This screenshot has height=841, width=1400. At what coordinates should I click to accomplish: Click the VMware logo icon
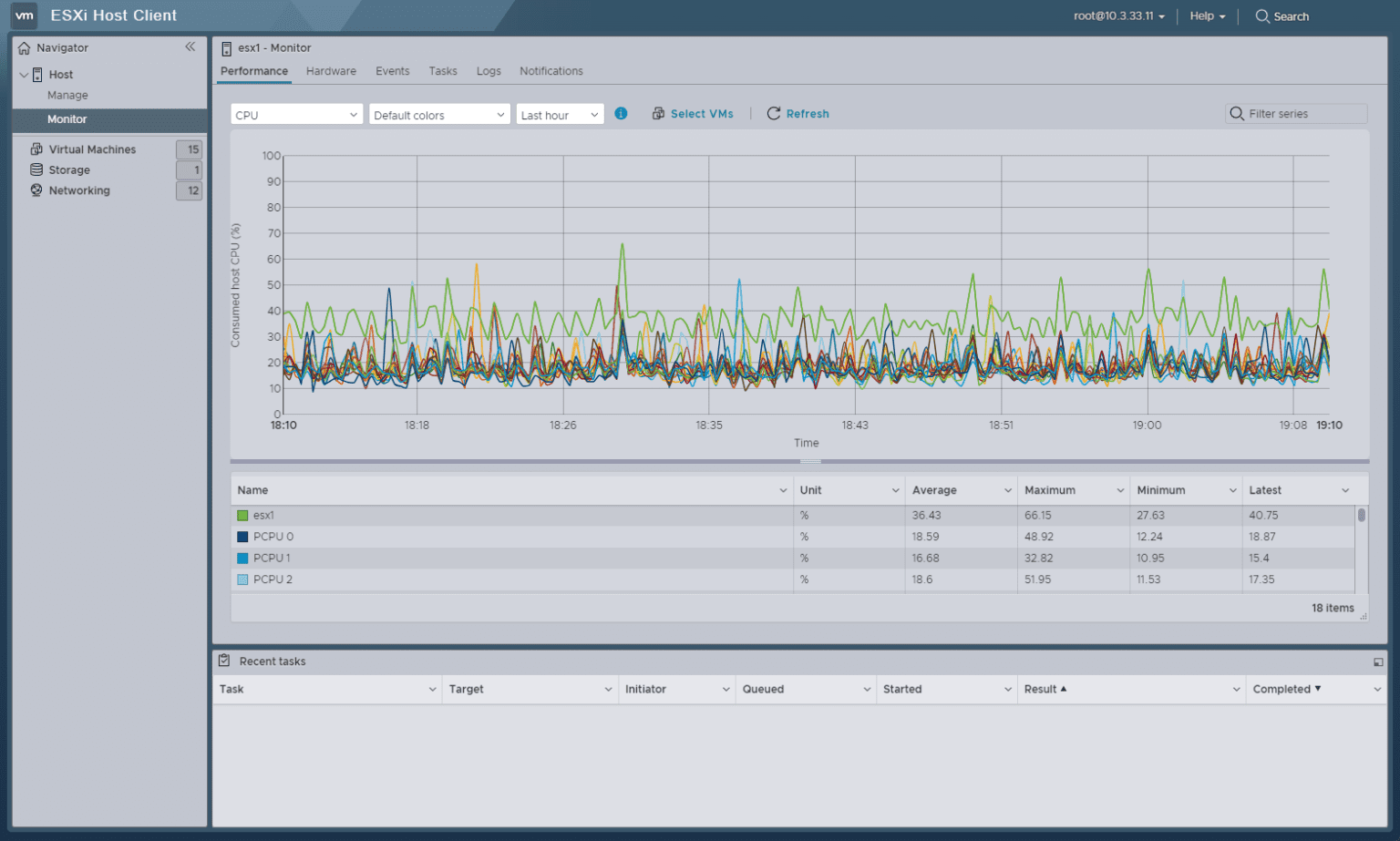[x=24, y=15]
